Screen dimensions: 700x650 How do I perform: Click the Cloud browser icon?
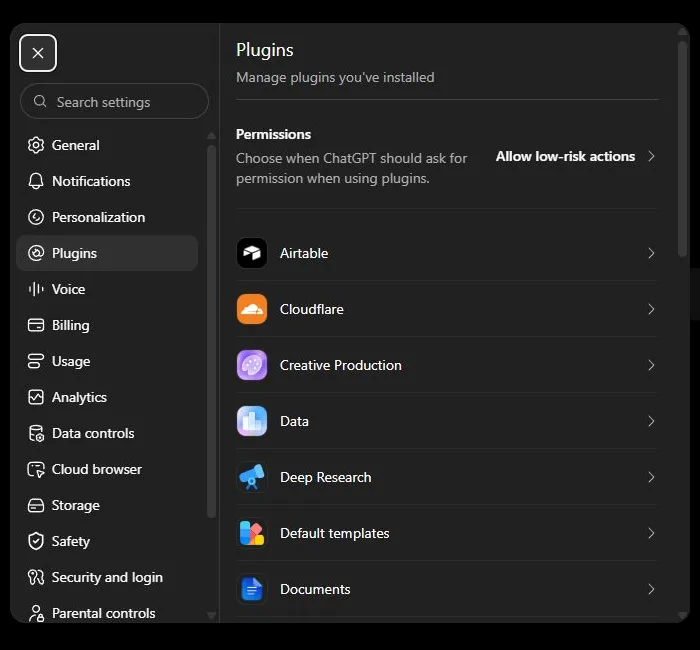coord(36,470)
